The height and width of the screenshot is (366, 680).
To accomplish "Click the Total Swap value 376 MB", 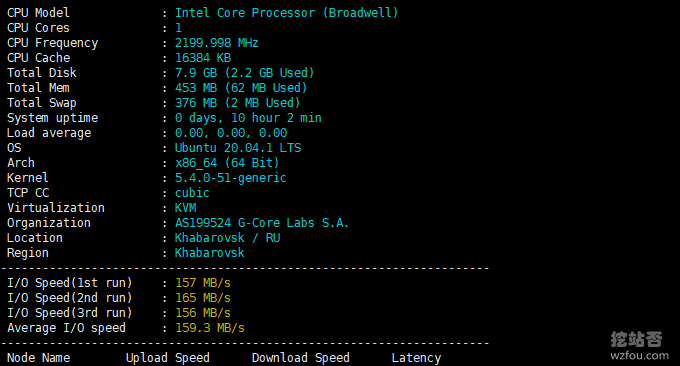I will point(196,103).
